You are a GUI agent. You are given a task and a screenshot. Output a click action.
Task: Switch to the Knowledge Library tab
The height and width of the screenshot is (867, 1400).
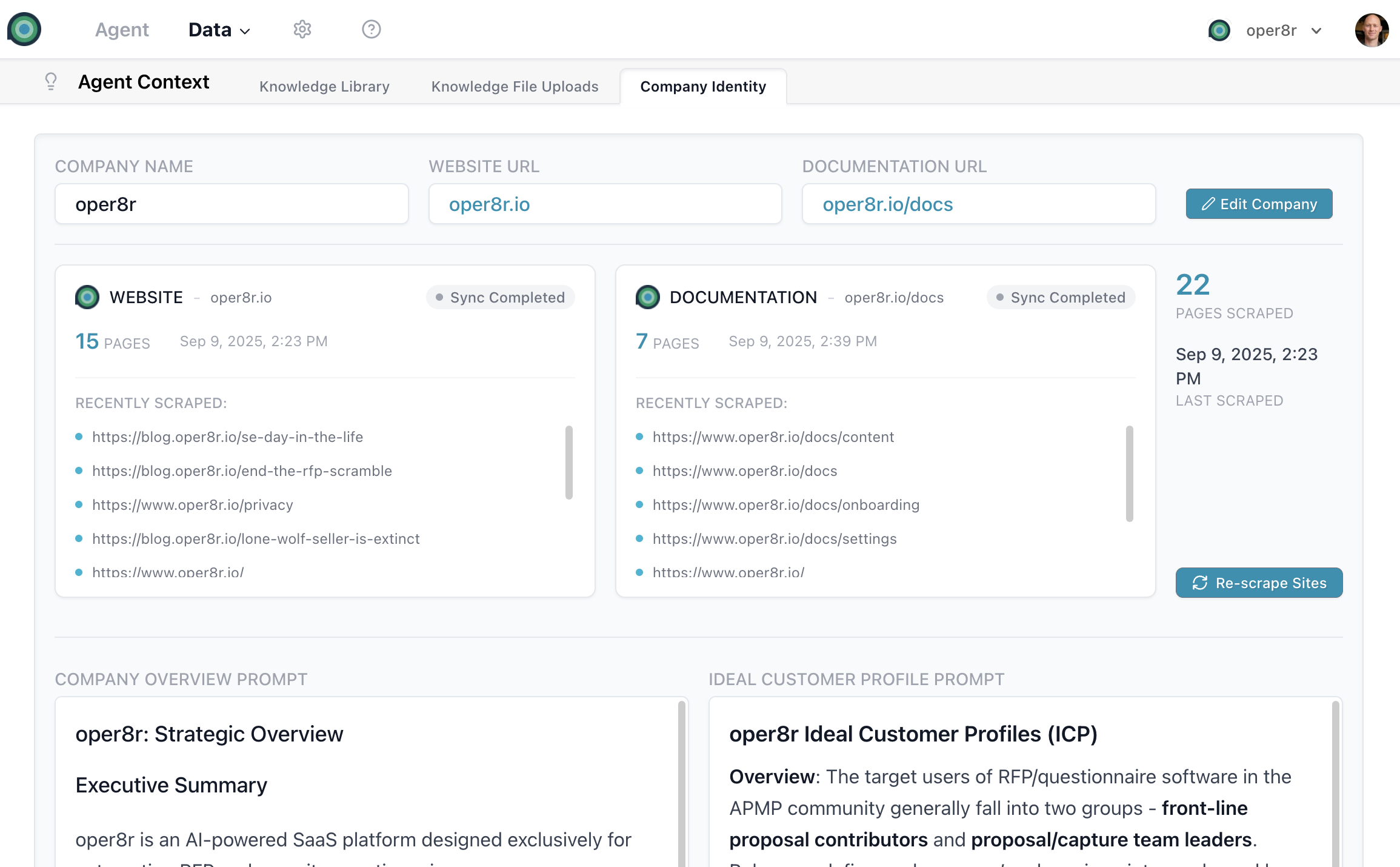click(324, 86)
